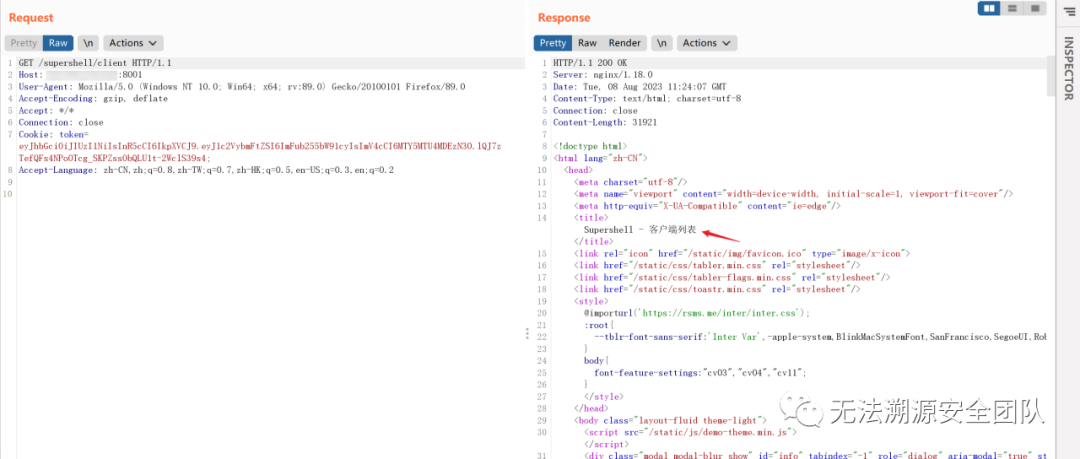The width and height of the screenshot is (1080, 459).
Task: Click the <!doctype html> line
Action: (590, 146)
